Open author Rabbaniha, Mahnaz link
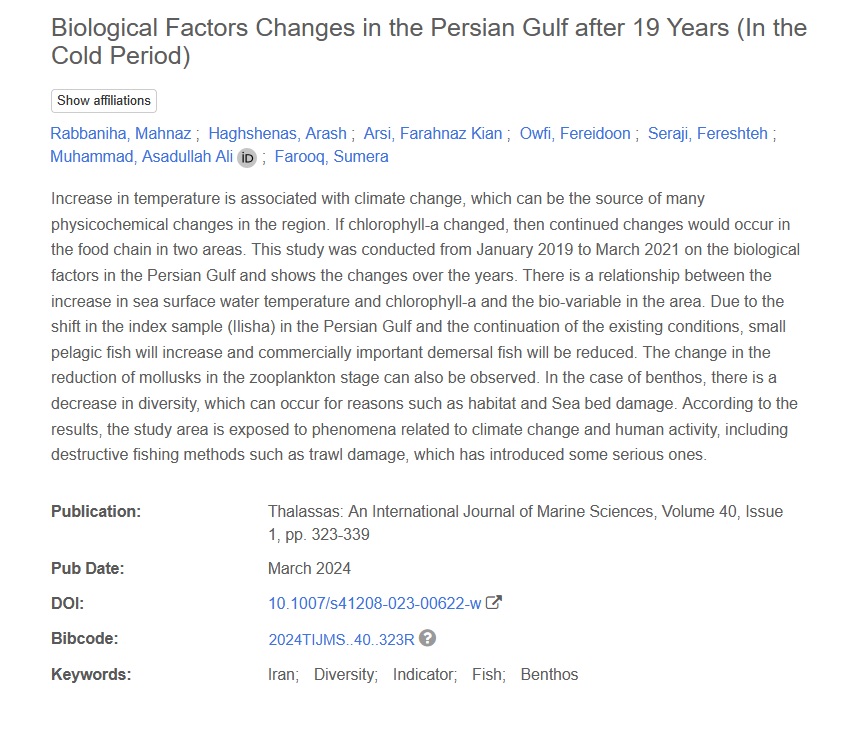The image size is (861, 741). [121, 133]
